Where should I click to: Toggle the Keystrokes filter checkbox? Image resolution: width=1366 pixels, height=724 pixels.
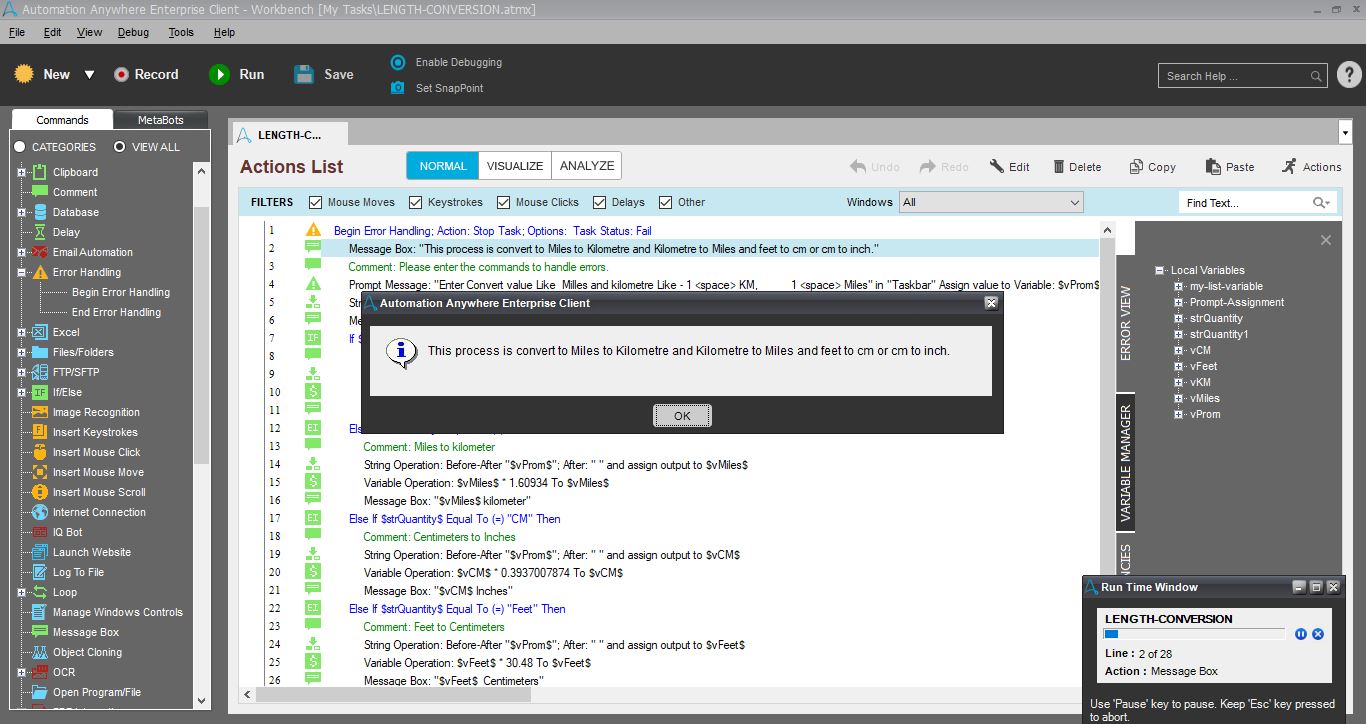[x=416, y=202]
